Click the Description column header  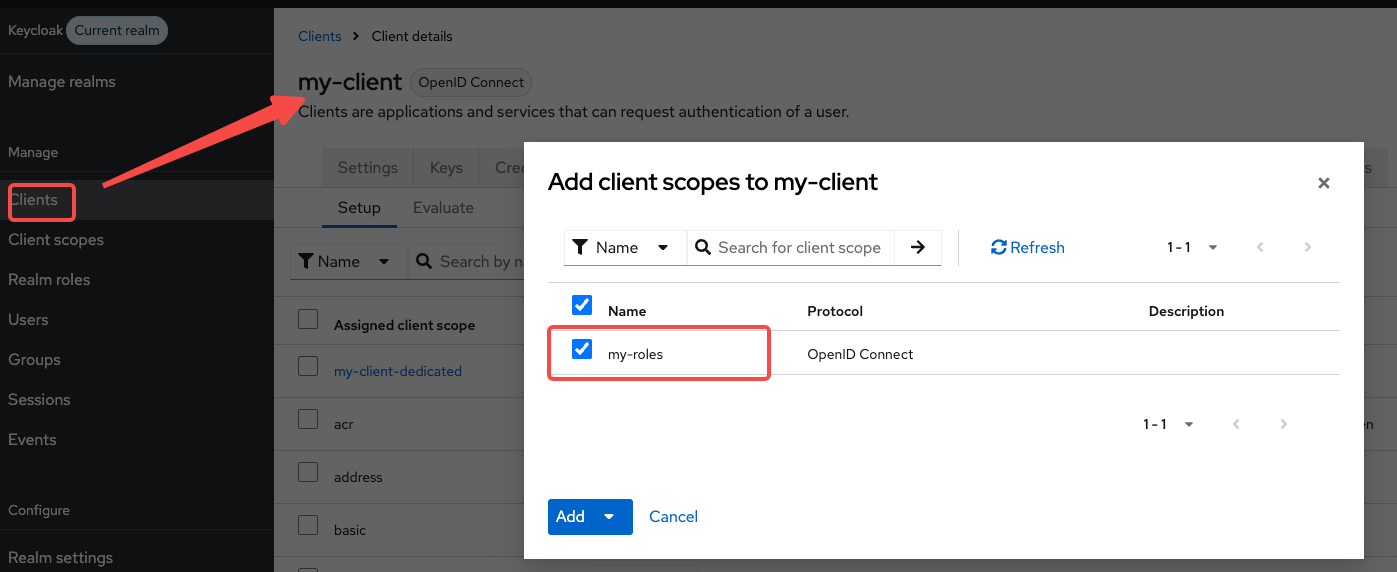tap(1186, 311)
